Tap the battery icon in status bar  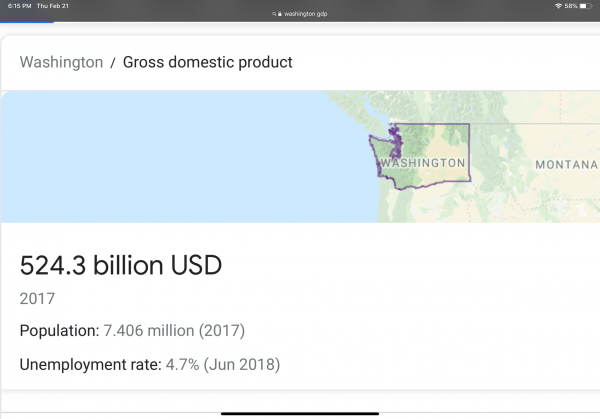pyautogui.click(x=585, y=6)
